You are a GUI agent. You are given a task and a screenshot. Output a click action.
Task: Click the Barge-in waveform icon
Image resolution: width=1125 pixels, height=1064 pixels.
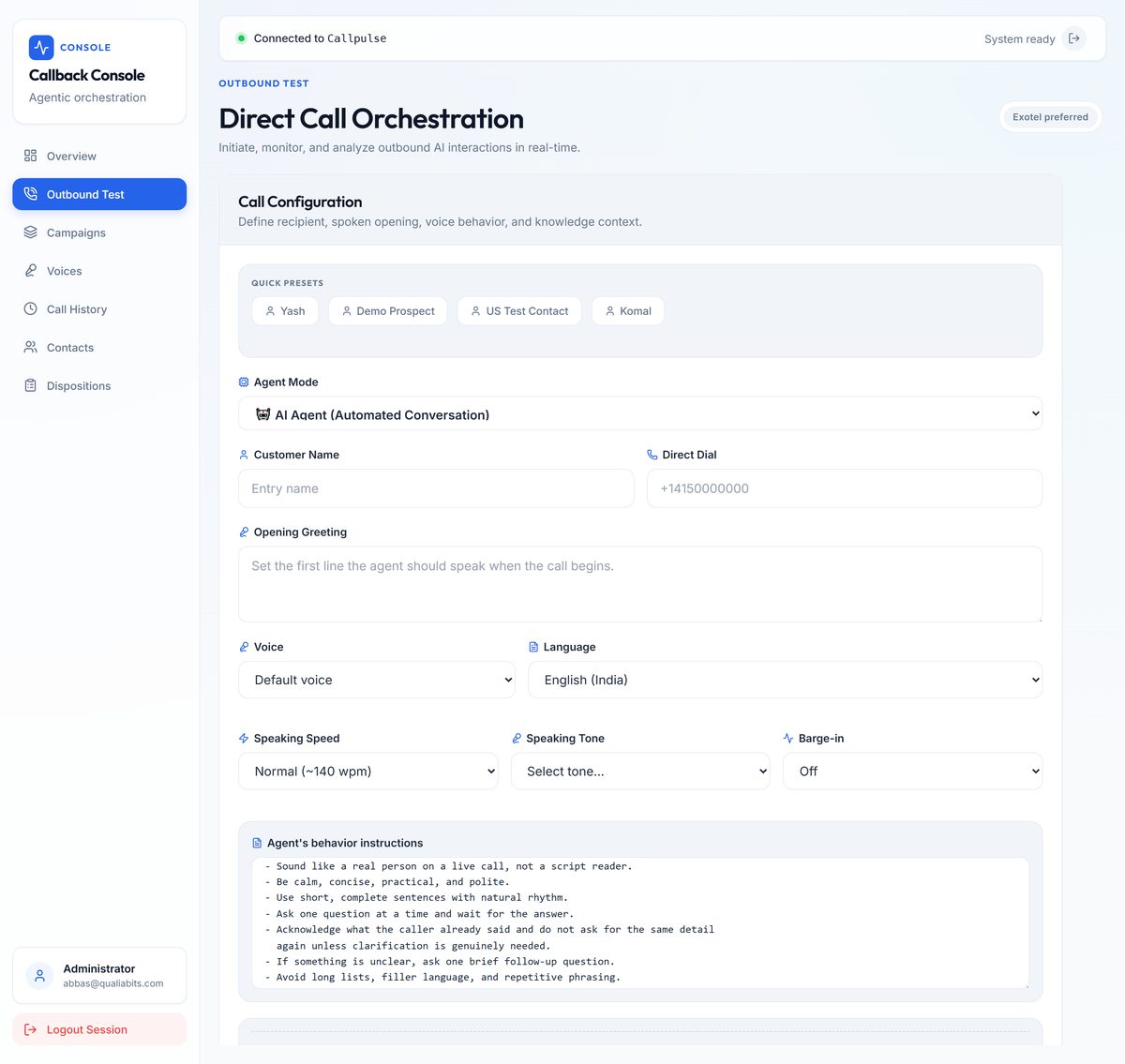click(x=788, y=739)
